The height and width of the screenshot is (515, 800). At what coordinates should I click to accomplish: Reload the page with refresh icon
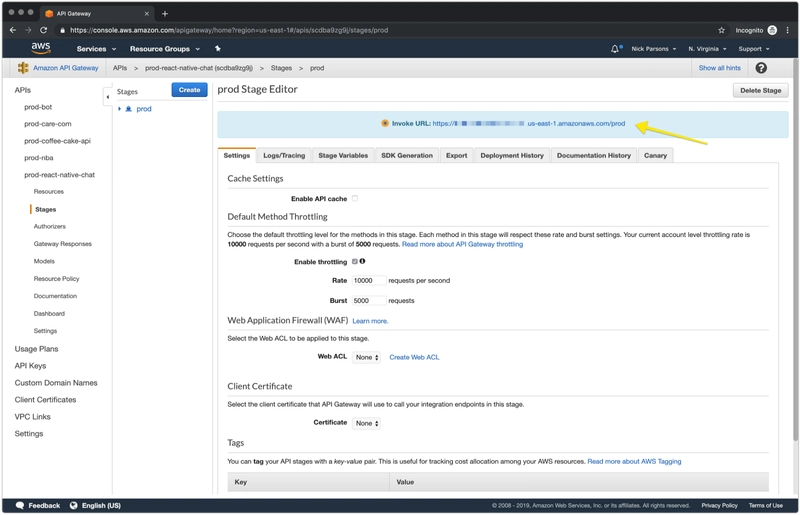click(x=43, y=30)
